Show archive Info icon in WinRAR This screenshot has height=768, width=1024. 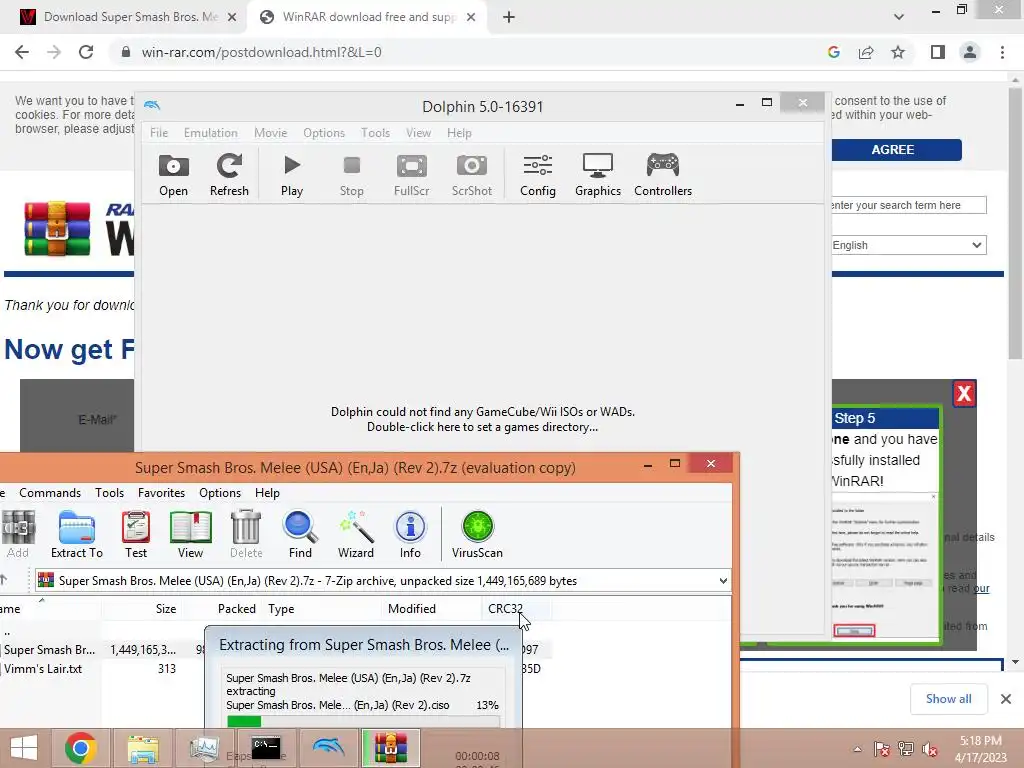point(410,534)
